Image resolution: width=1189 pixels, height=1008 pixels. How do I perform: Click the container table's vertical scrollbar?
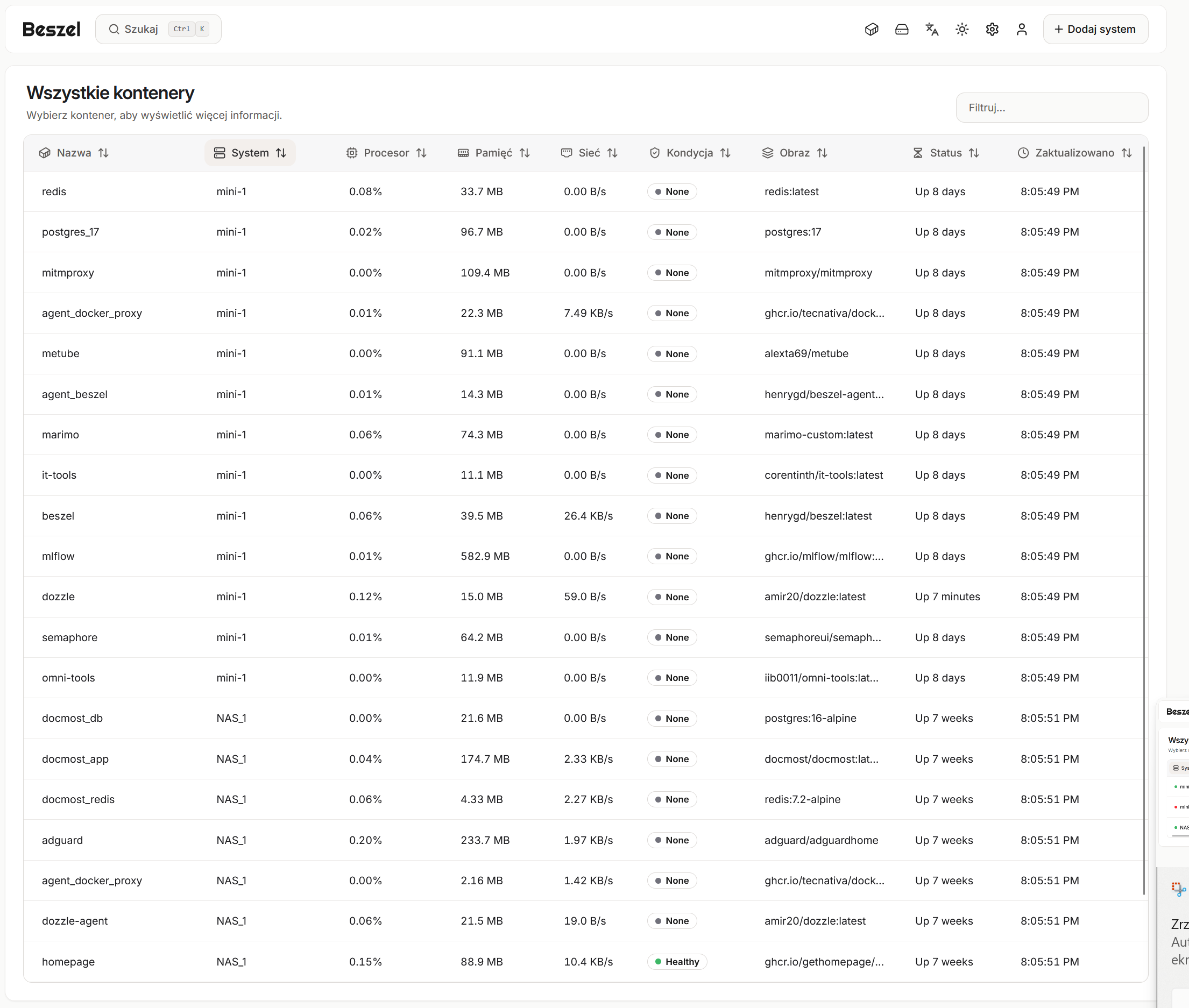pos(1144,521)
